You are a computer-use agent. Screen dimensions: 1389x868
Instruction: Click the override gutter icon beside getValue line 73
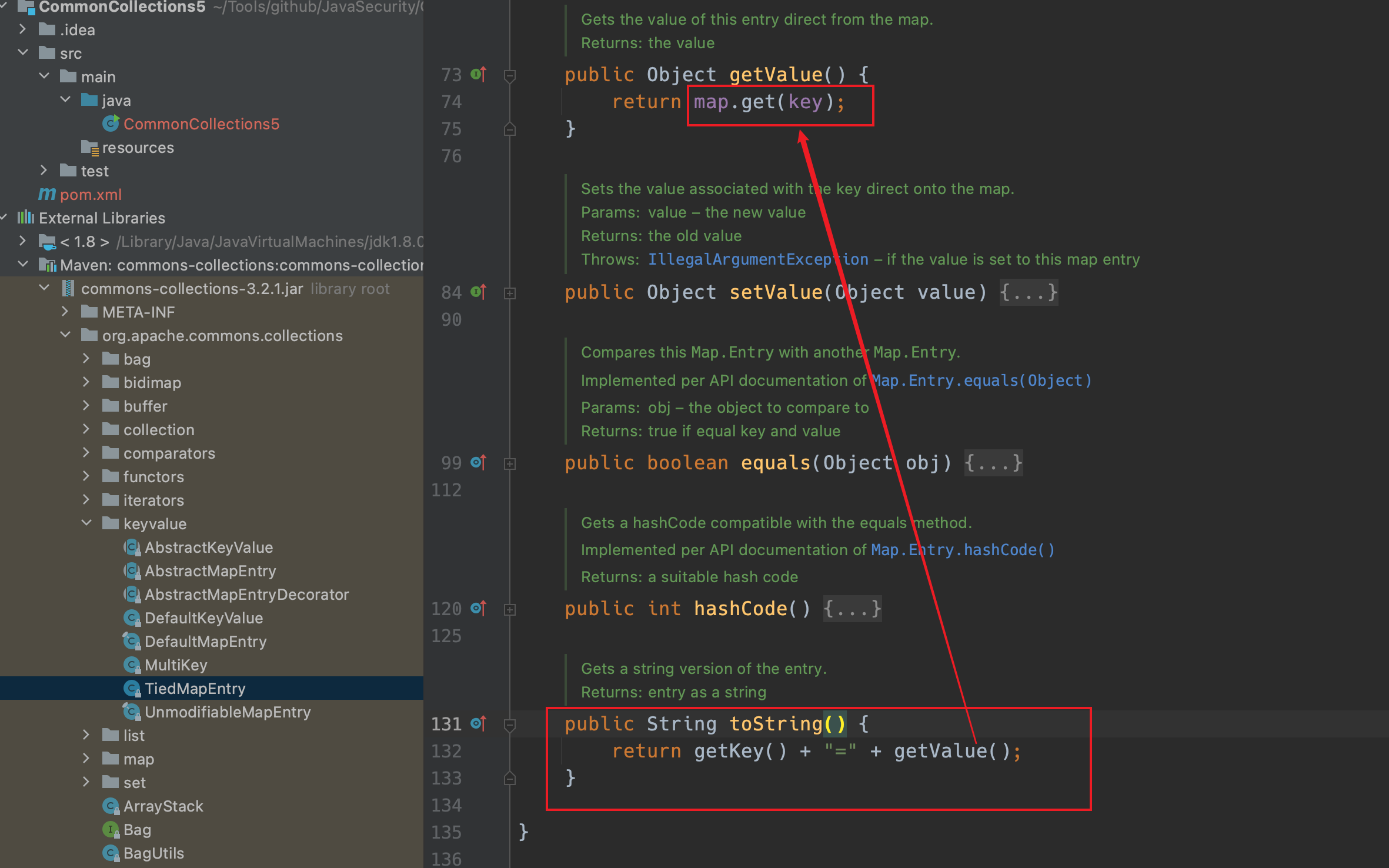pyautogui.click(x=479, y=75)
